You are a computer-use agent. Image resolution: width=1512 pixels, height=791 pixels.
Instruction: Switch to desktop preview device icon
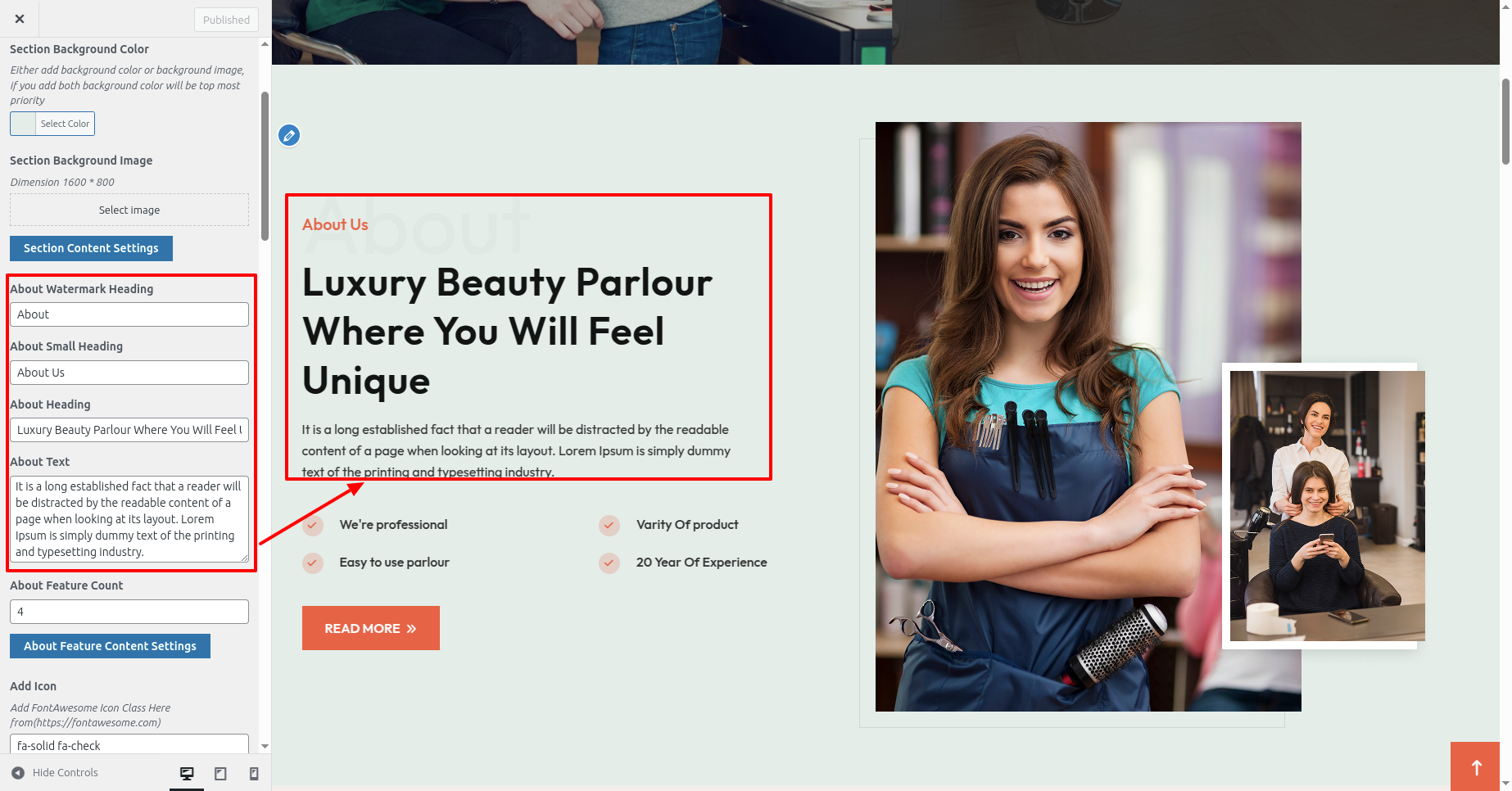[187, 773]
